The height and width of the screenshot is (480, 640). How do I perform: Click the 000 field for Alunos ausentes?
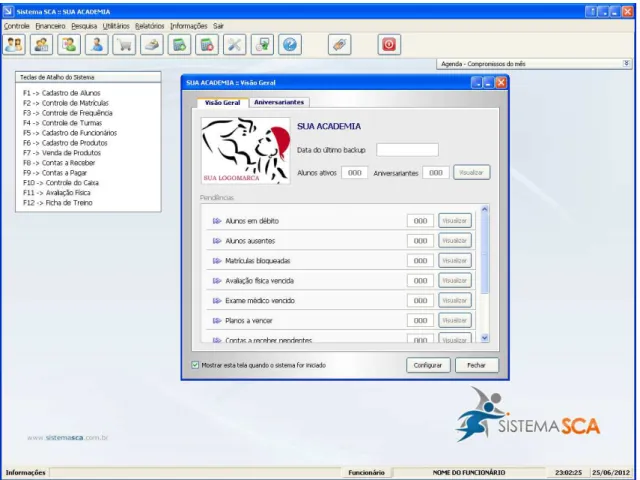pos(420,241)
